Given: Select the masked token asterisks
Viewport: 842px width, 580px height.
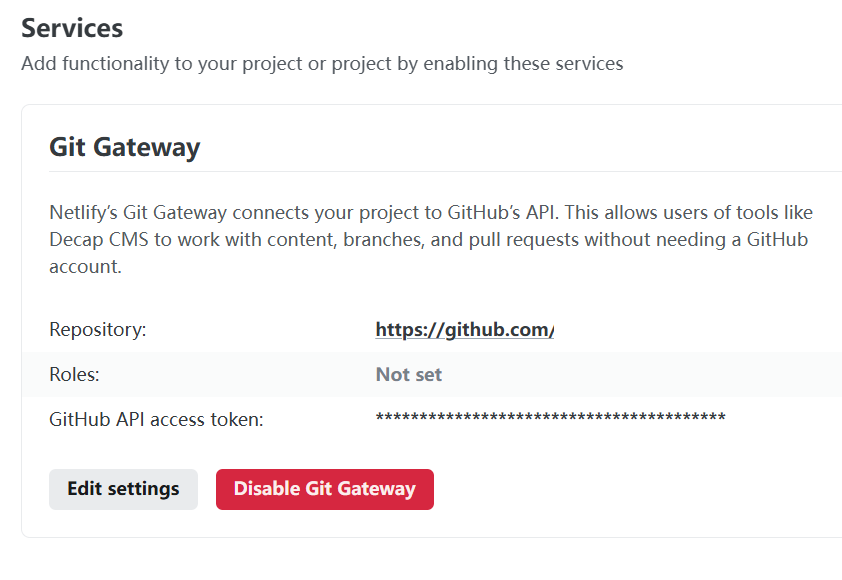Looking at the screenshot, I should pyautogui.click(x=548, y=420).
